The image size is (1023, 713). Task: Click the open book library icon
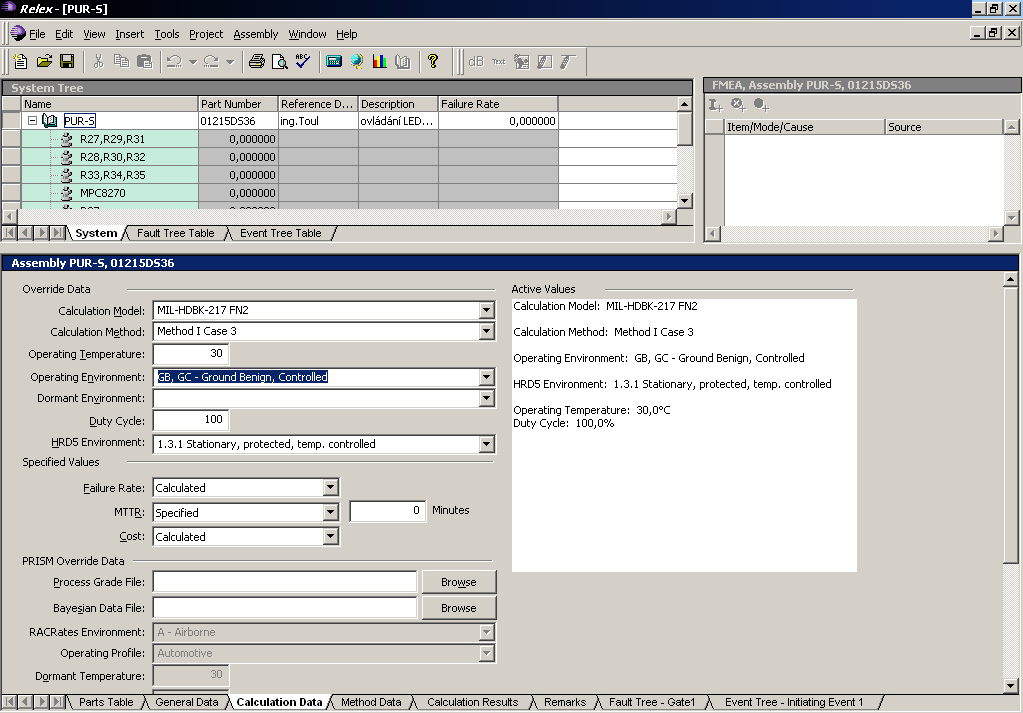coord(403,61)
